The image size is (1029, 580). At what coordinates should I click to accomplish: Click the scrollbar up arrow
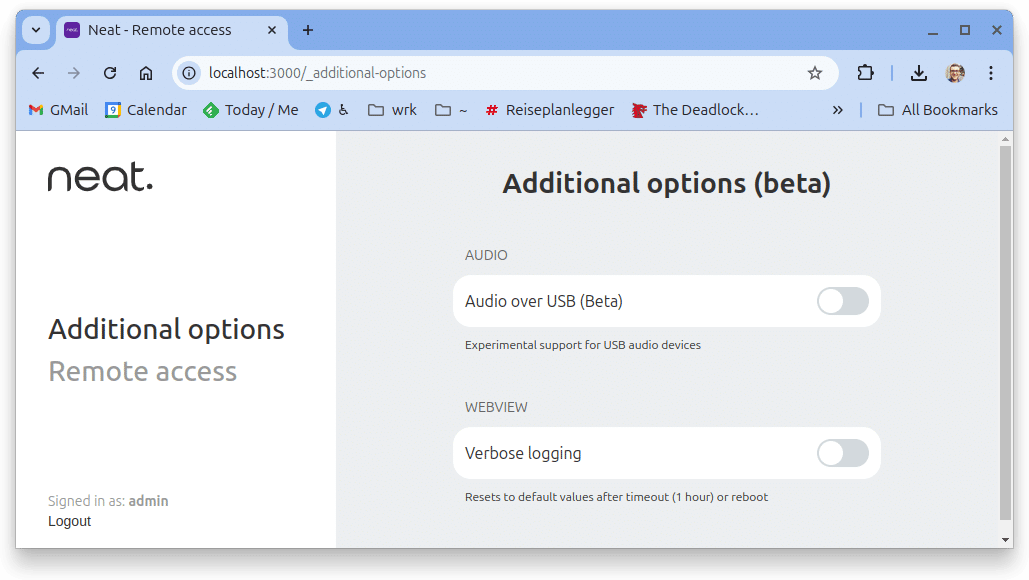click(1005, 139)
